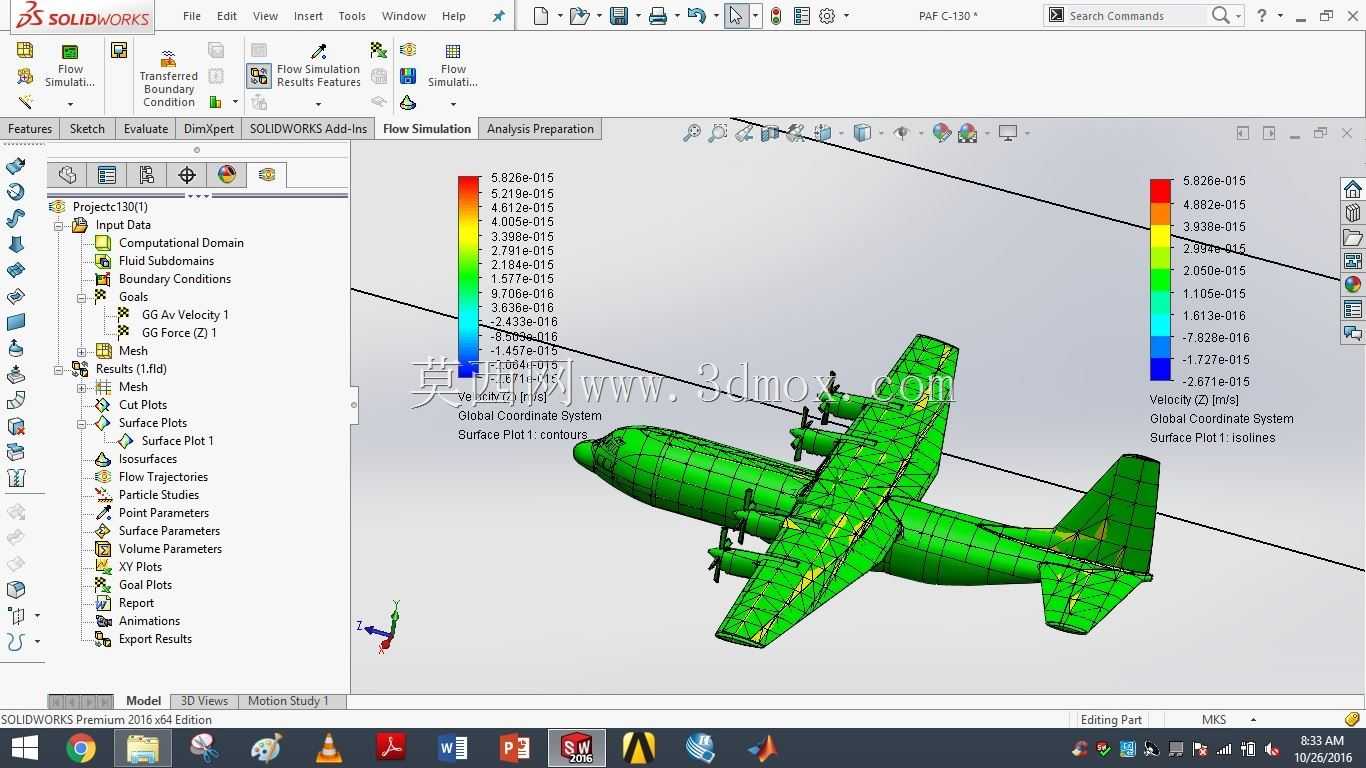Collapse the Goals tree node
This screenshot has width=1366, height=768.
82,298
